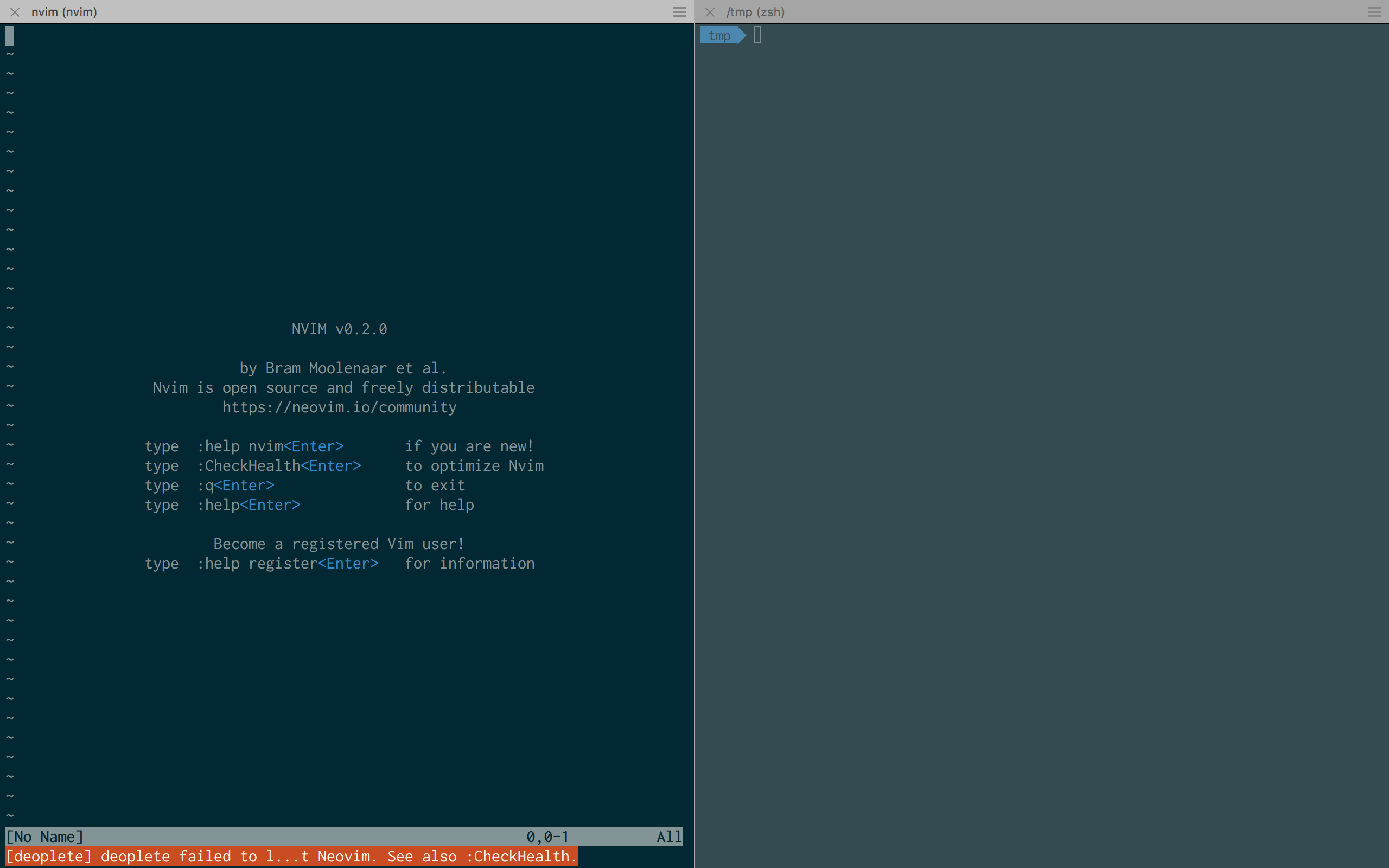This screenshot has height=868, width=1389.
Task: Click the deoplete error message bar
Action: coord(287,856)
